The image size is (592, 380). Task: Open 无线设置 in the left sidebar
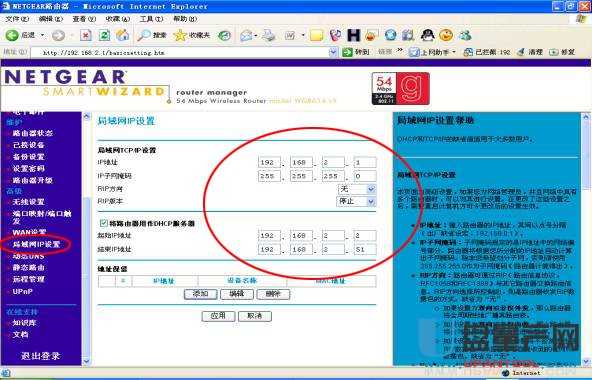[28, 202]
